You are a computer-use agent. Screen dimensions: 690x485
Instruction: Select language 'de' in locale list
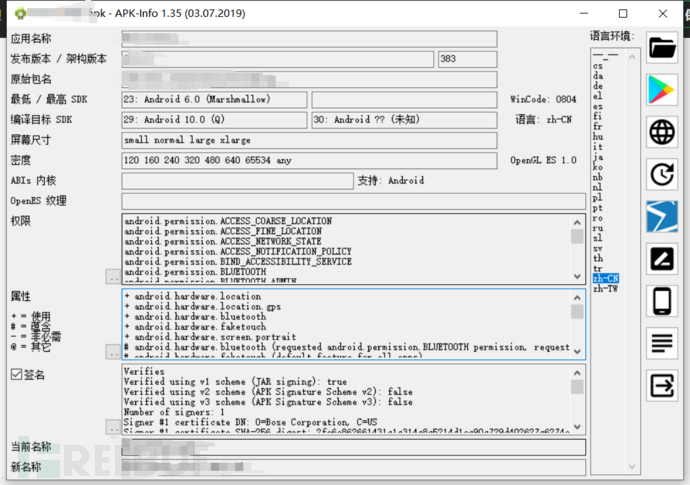(598, 86)
